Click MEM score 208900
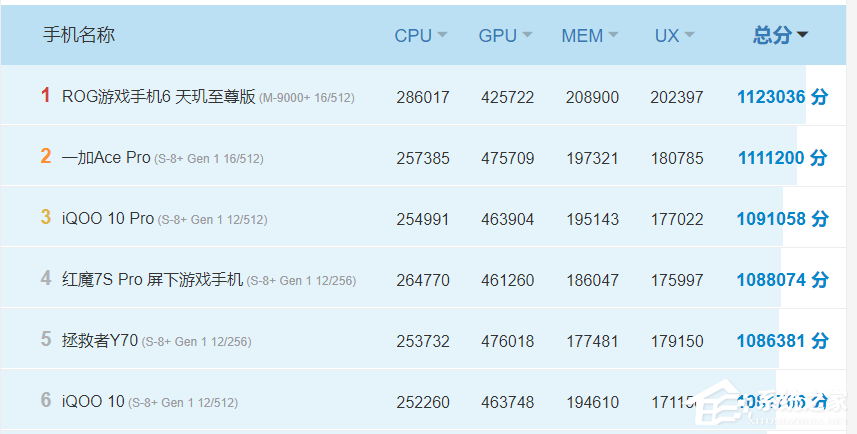The image size is (857, 434). pos(592,97)
